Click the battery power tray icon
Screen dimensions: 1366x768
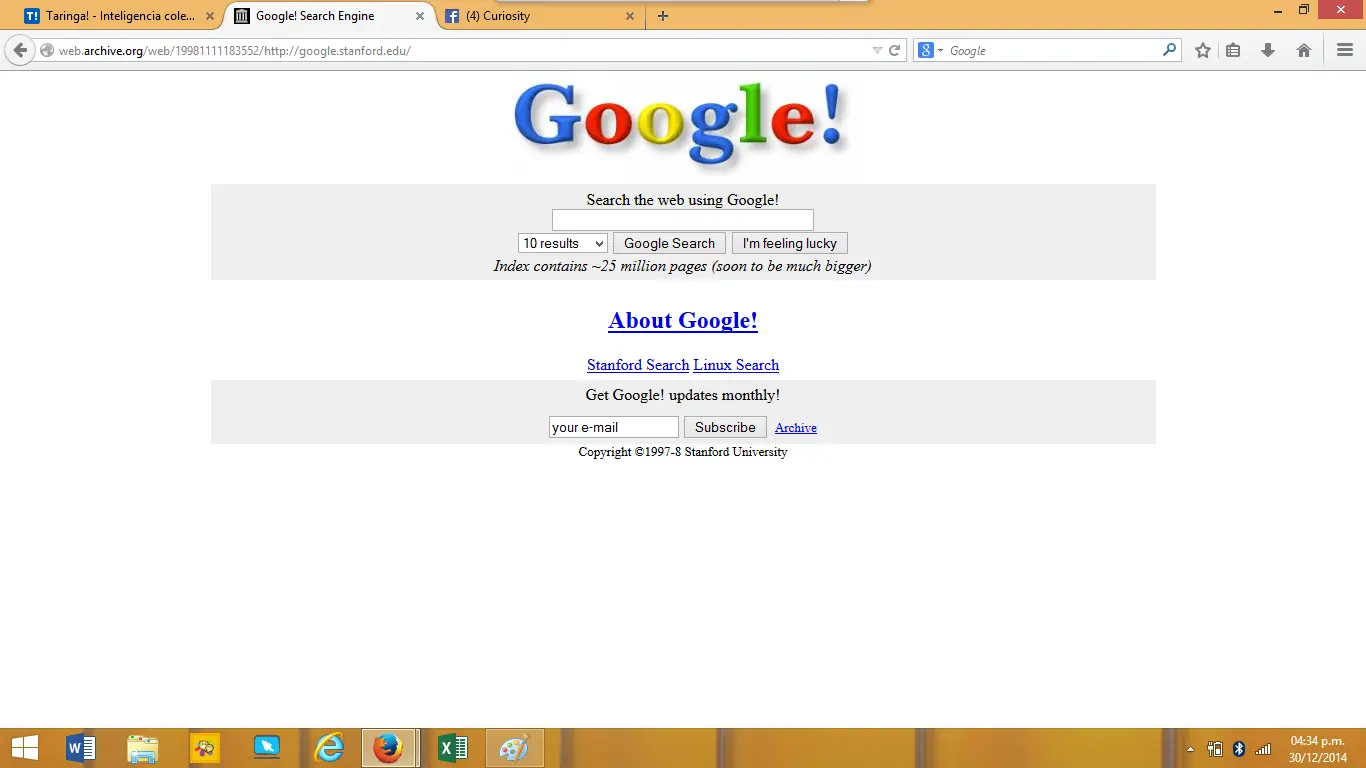(1215, 749)
